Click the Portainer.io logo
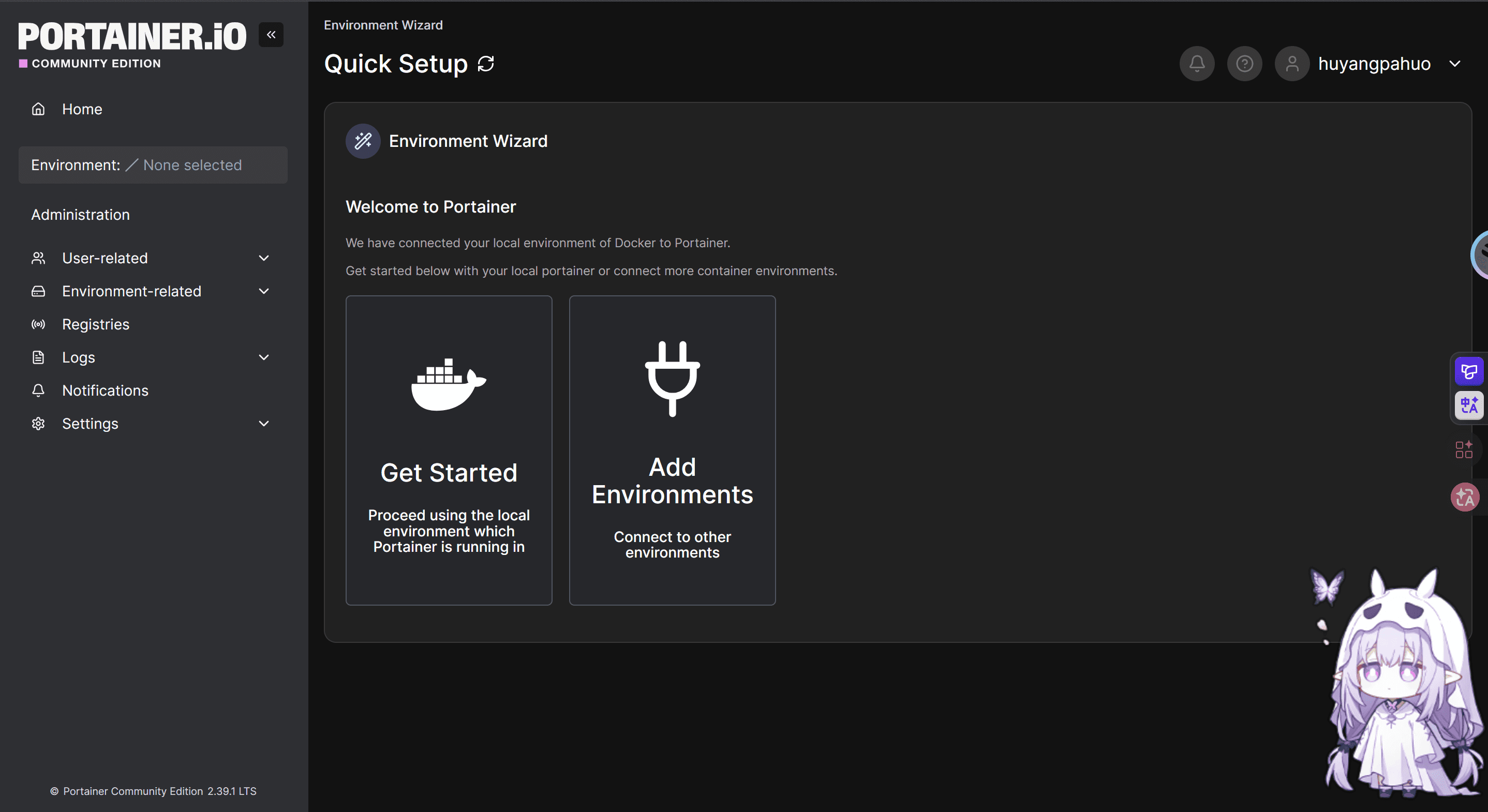Viewport: 1488px width, 812px height. pos(132,36)
